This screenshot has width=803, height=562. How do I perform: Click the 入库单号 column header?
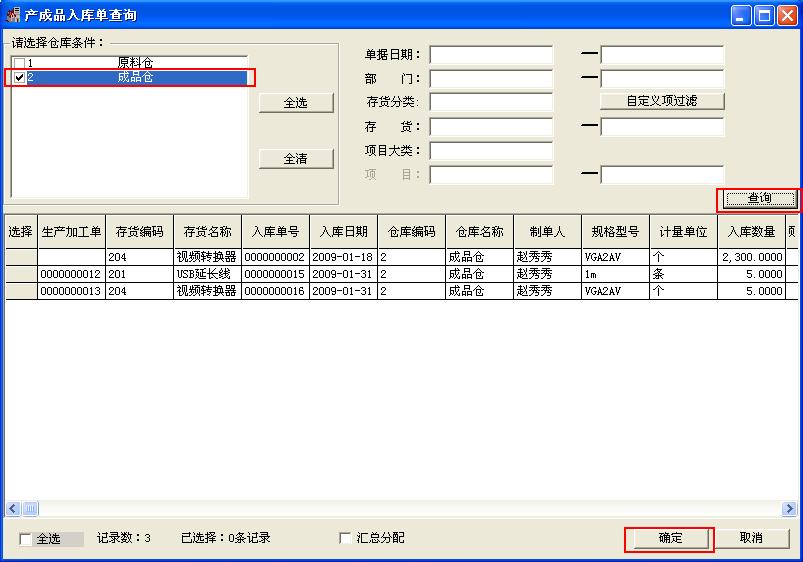pos(276,232)
